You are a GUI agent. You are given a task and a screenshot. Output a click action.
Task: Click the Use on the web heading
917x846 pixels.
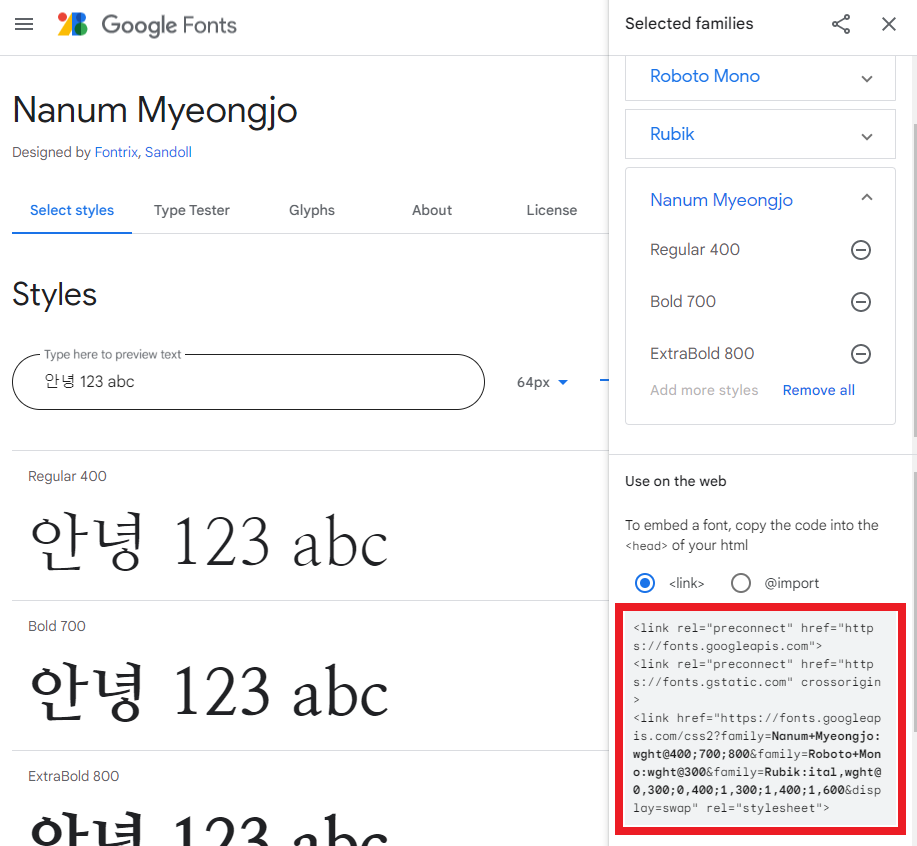click(675, 481)
